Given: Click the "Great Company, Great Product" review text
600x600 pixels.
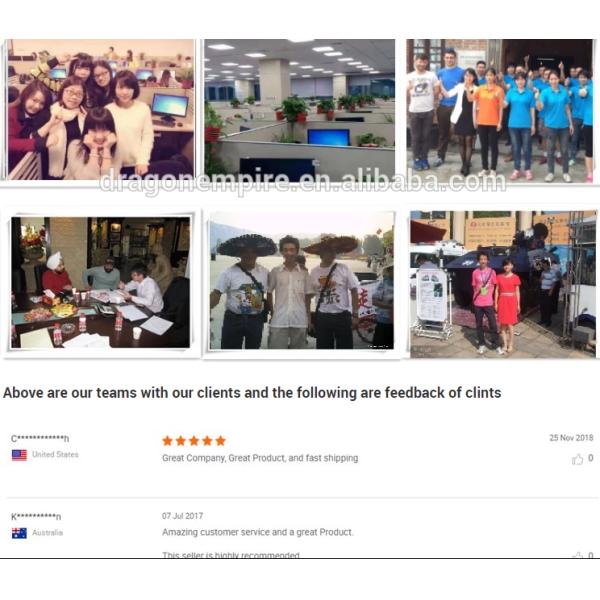Looking at the screenshot, I should [260, 458].
